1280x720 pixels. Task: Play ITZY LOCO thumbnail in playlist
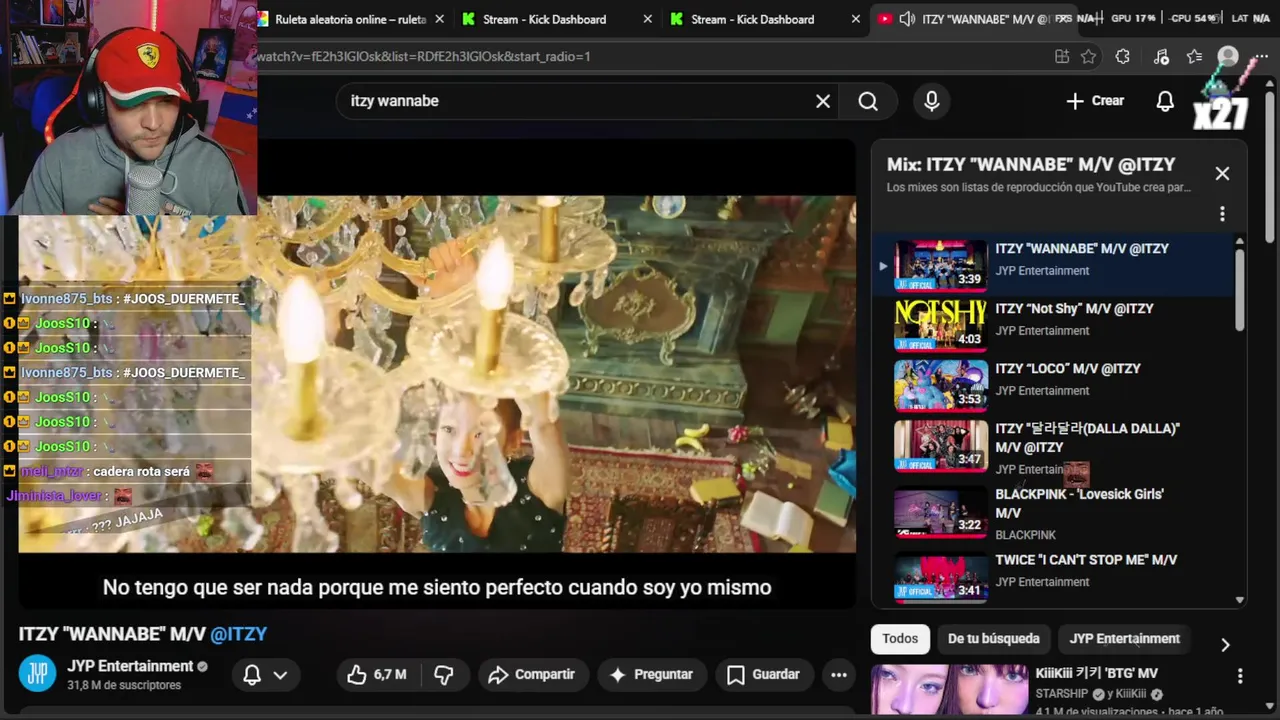[x=940, y=384]
